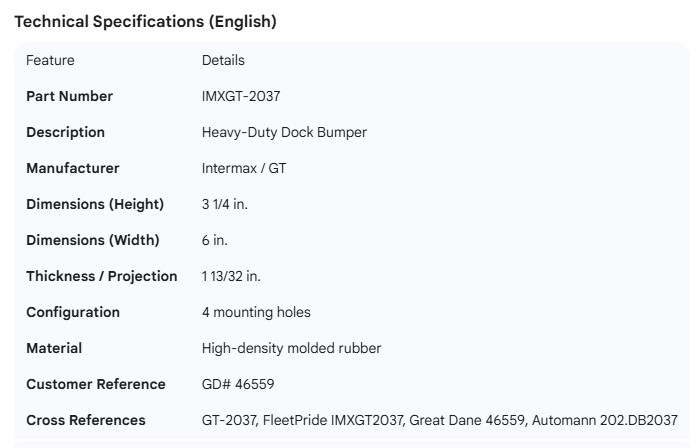Select the Feature column header

point(50,60)
